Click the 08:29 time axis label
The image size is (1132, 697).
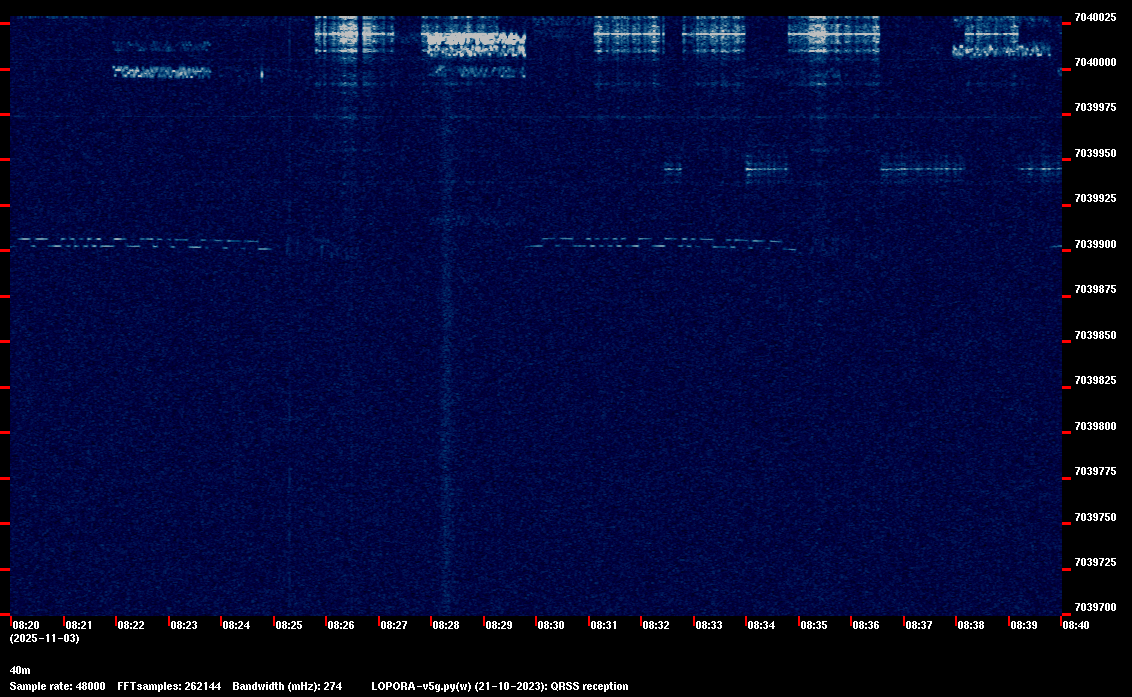tap(499, 625)
